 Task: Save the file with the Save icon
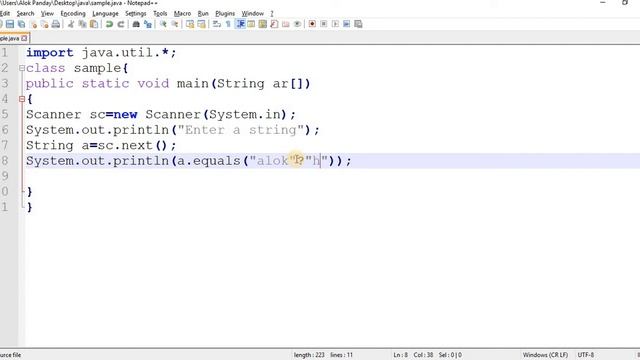tap(10, 24)
